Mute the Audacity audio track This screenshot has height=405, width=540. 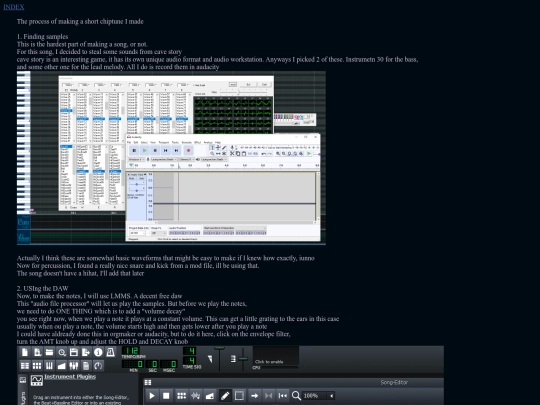point(132,178)
